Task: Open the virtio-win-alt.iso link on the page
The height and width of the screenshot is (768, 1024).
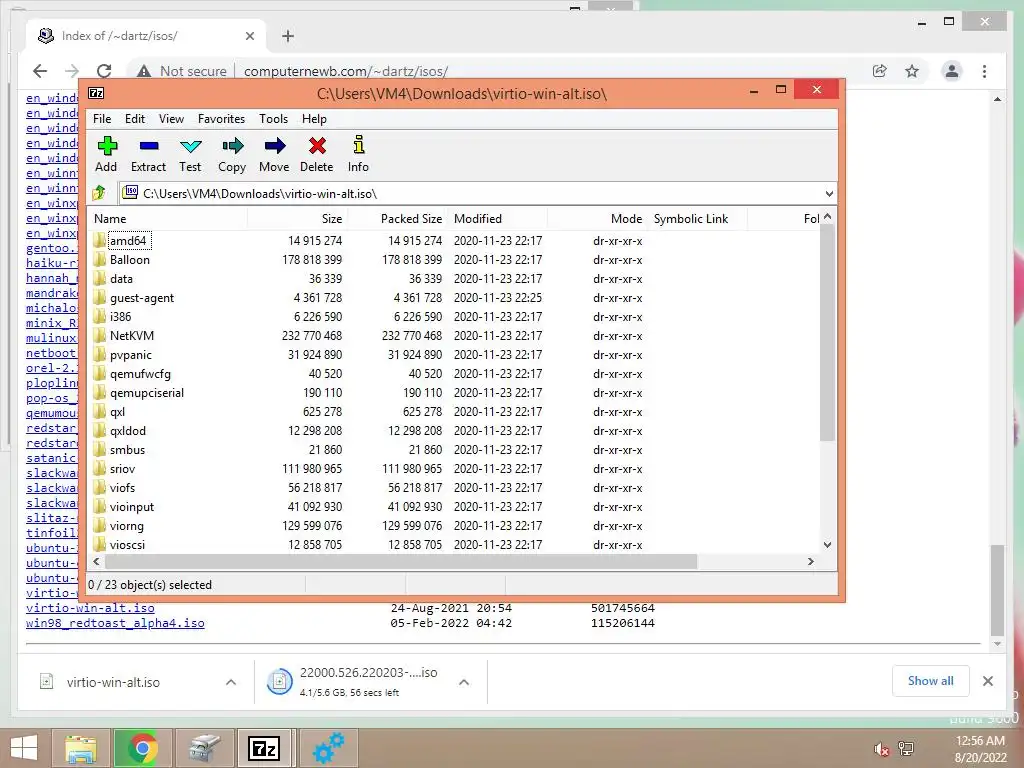Action: [90, 608]
